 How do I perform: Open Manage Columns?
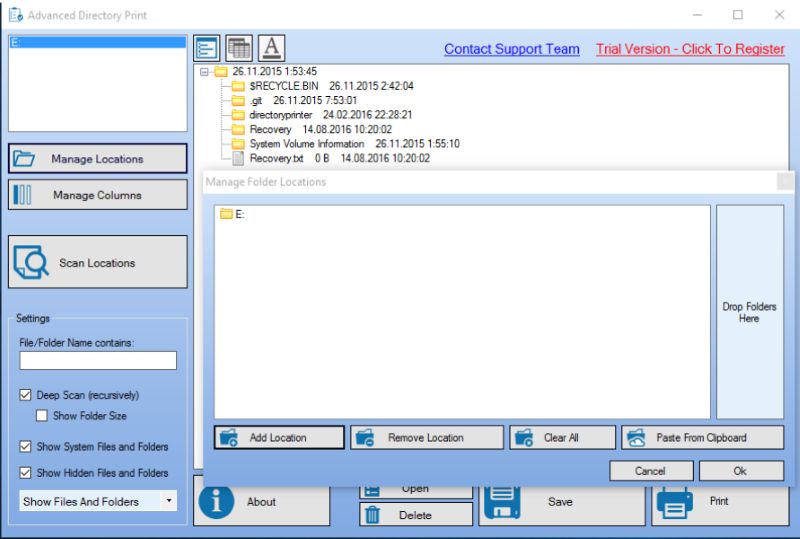click(97, 194)
